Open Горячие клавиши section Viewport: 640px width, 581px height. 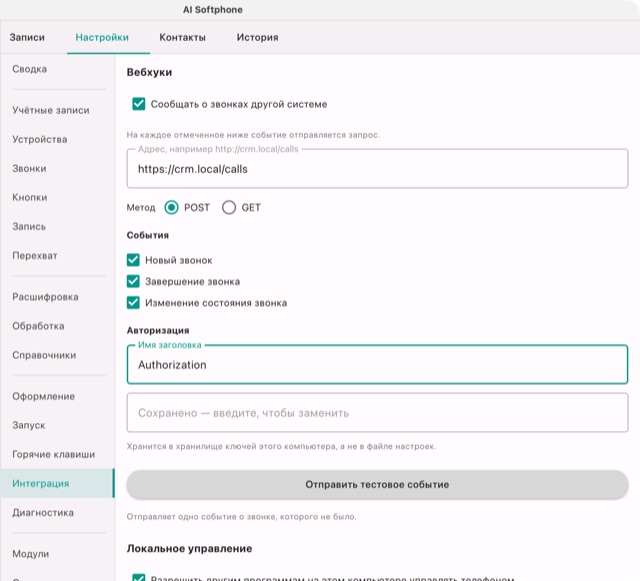coord(57,454)
